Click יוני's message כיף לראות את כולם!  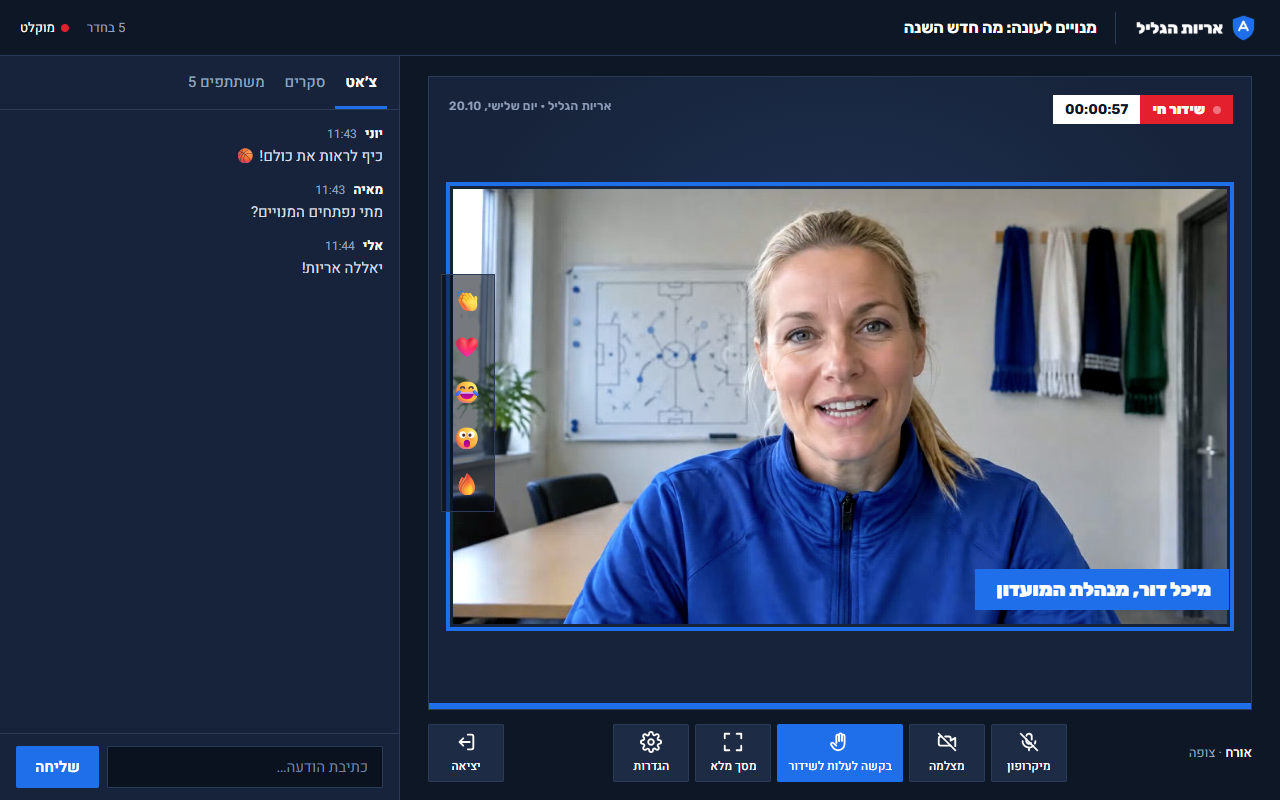point(310,156)
